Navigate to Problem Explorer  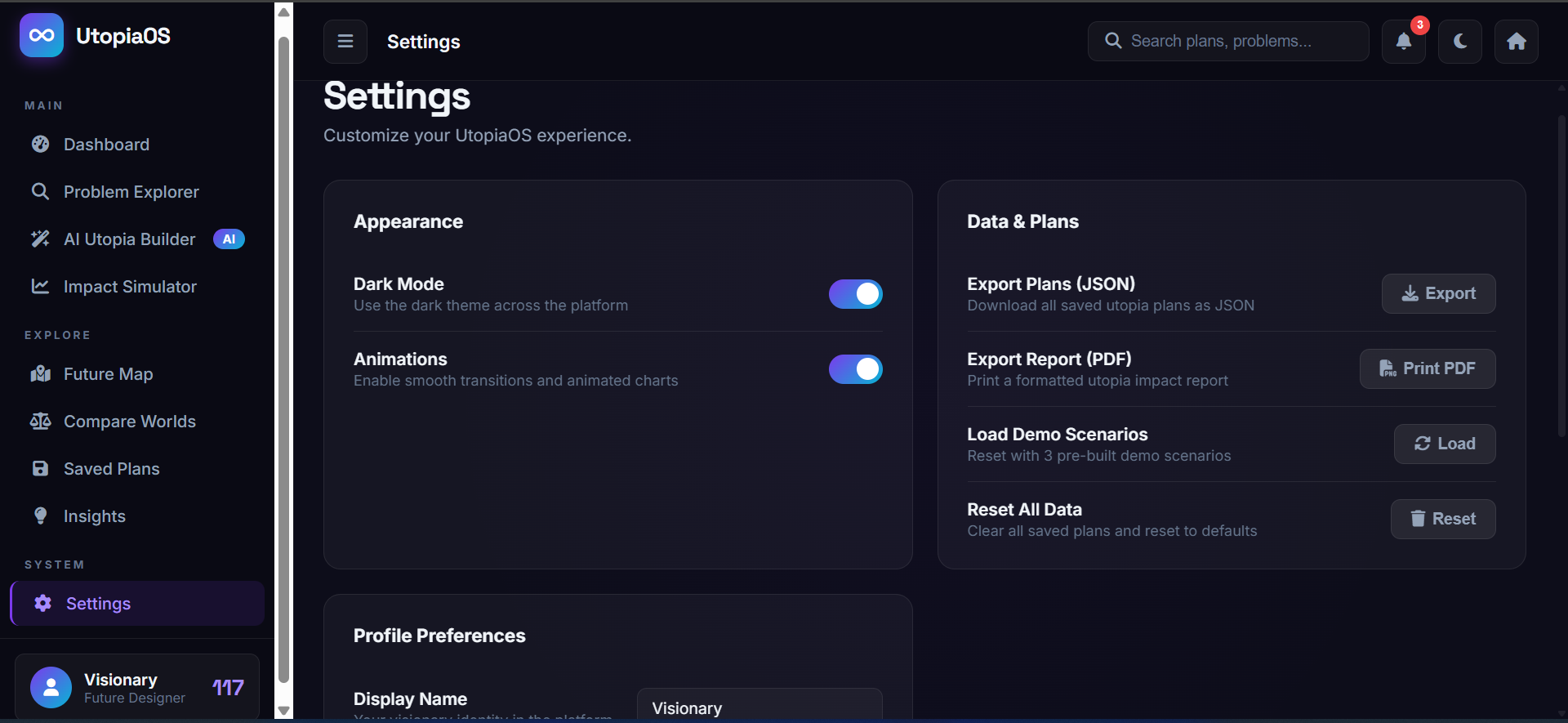click(131, 192)
